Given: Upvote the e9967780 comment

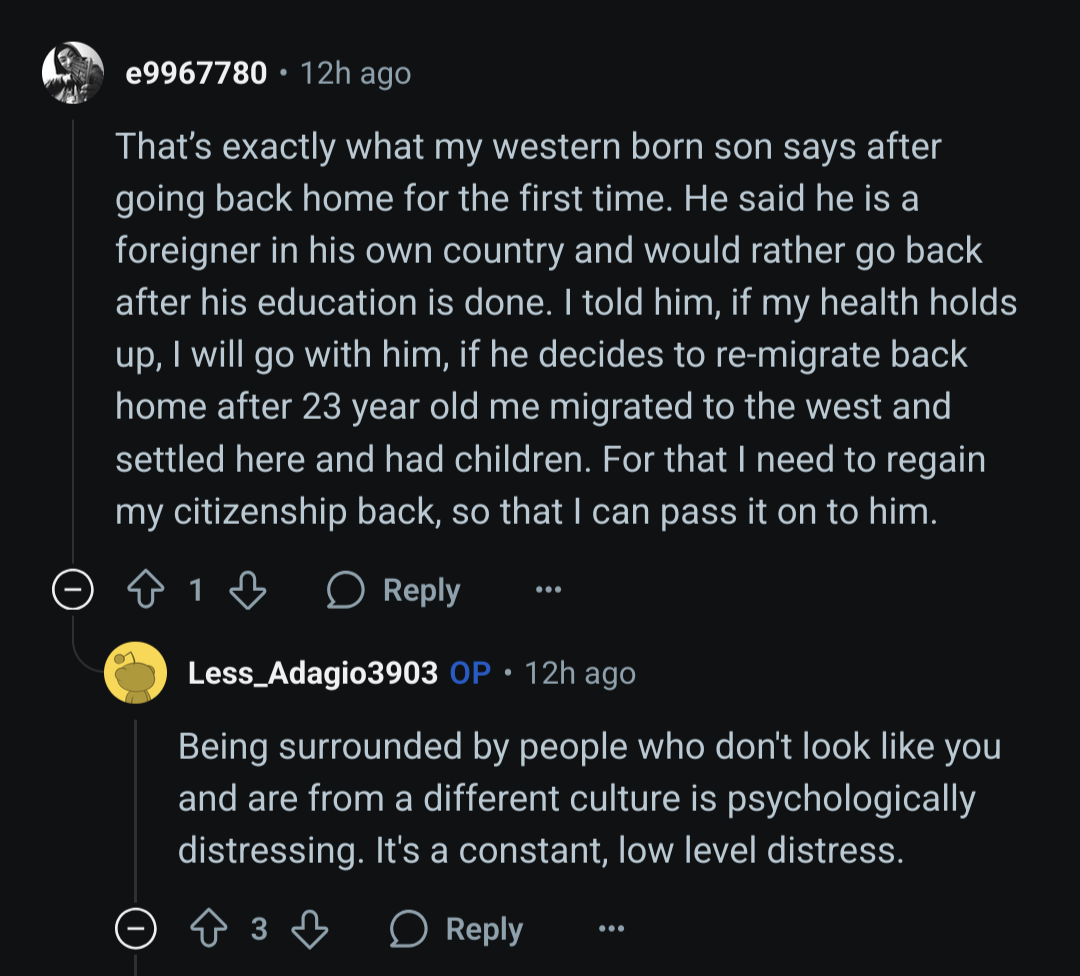Looking at the screenshot, I should coord(145,591).
